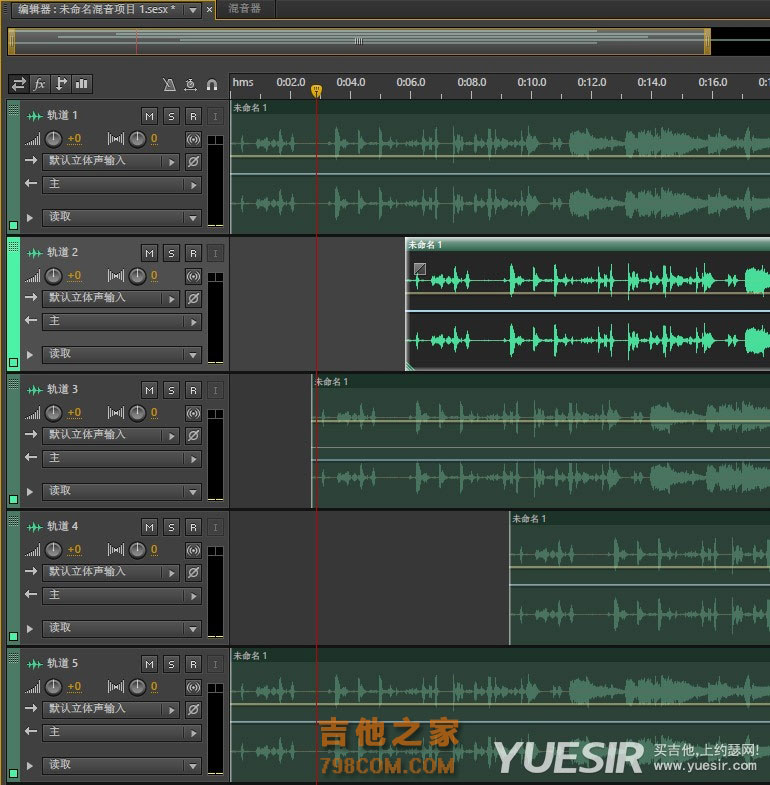Click 轨道 5 sum-to-mono icon

(193, 687)
